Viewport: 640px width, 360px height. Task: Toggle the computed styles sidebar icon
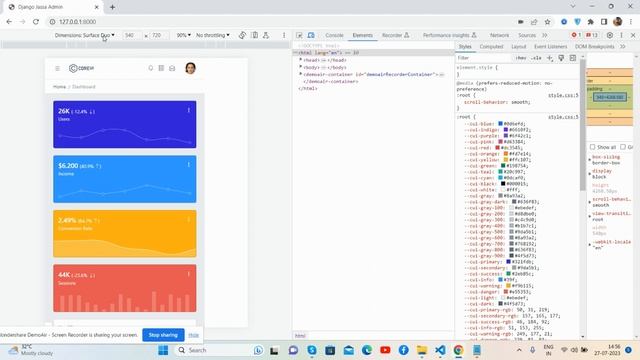click(x=573, y=58)
